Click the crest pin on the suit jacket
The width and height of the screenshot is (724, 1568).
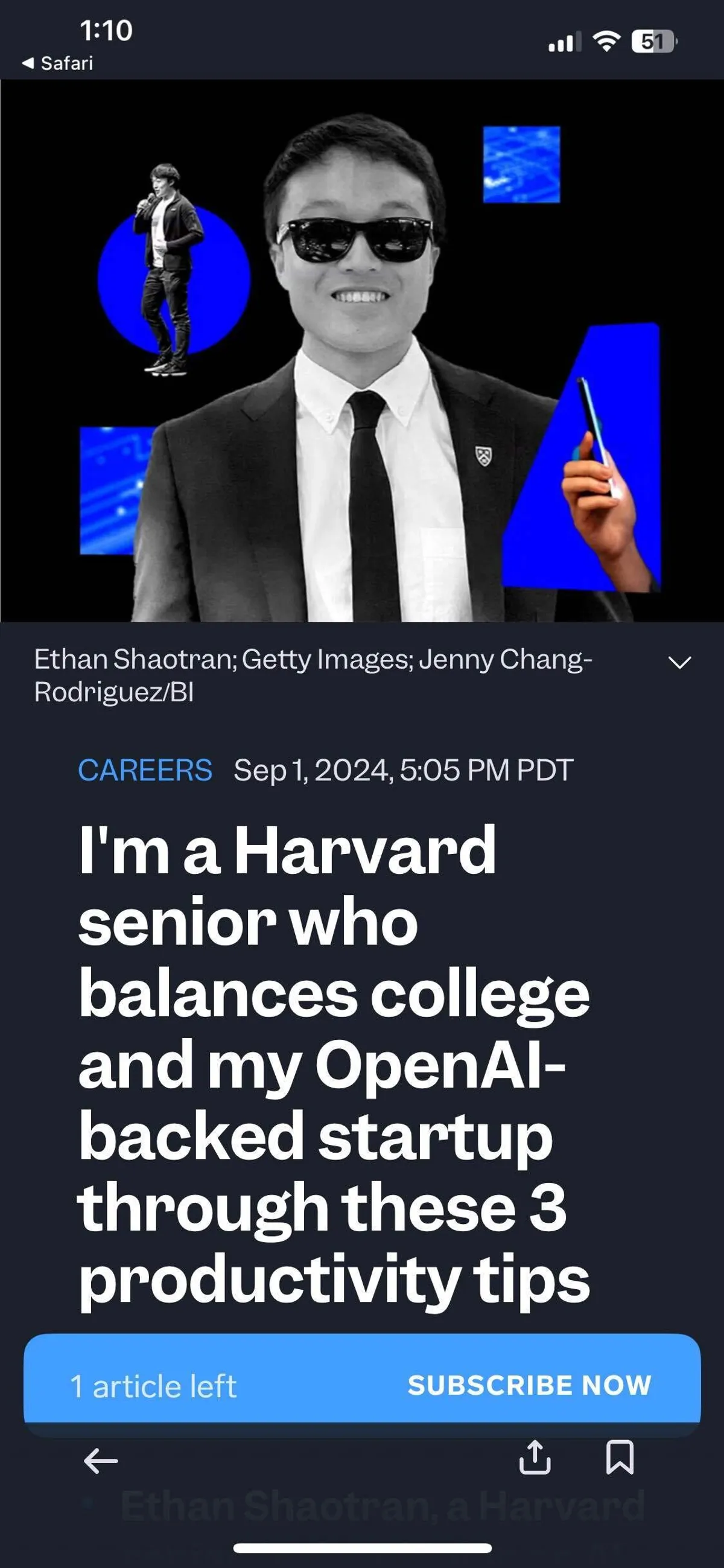[484, 455]
